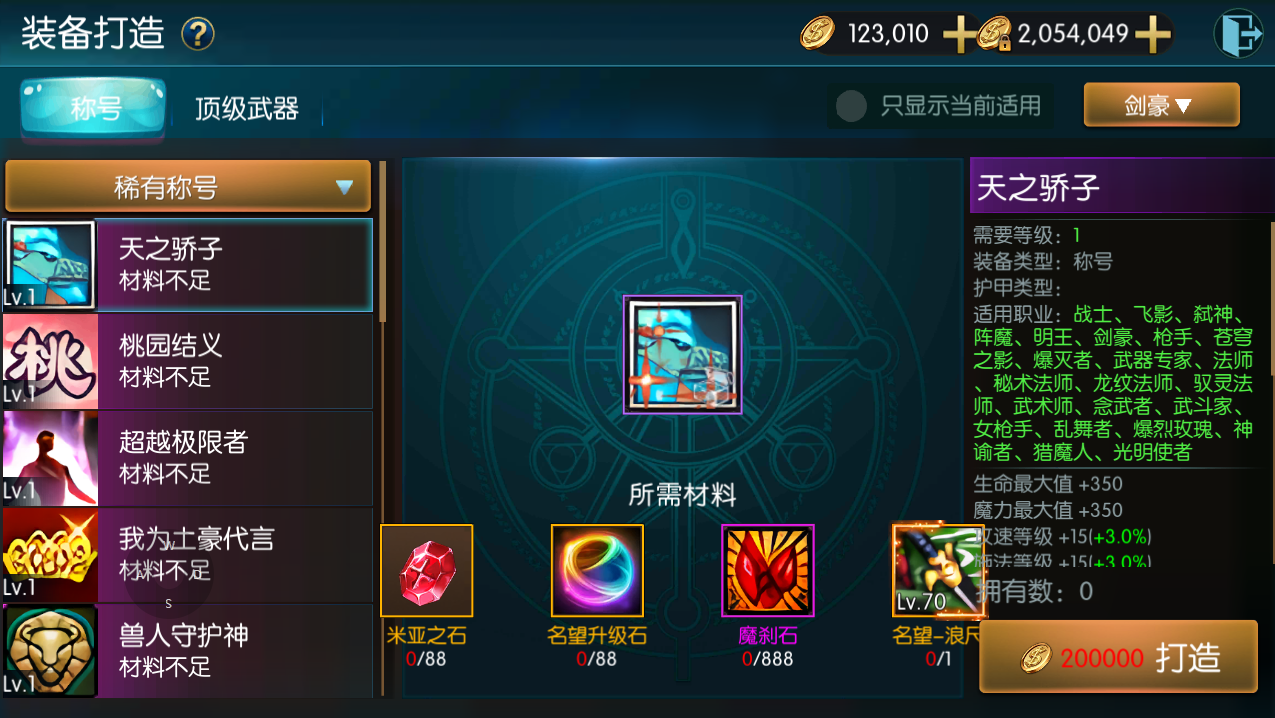Choose 超越极限者 in the title list
The width and height of the screenshot is (1275, 718).
pyautogui.click(x=187, y=458)
